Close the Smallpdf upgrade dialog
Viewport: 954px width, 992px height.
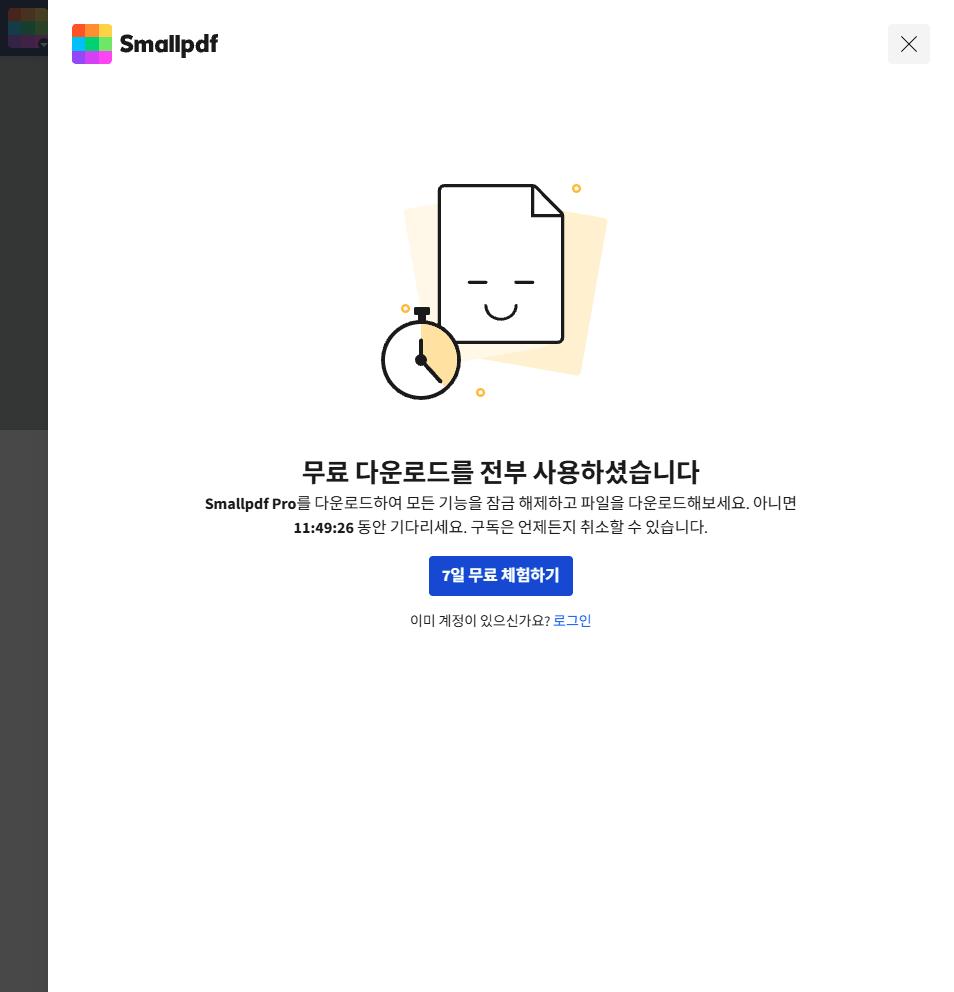pyautogui.click(x=908, y=44)
